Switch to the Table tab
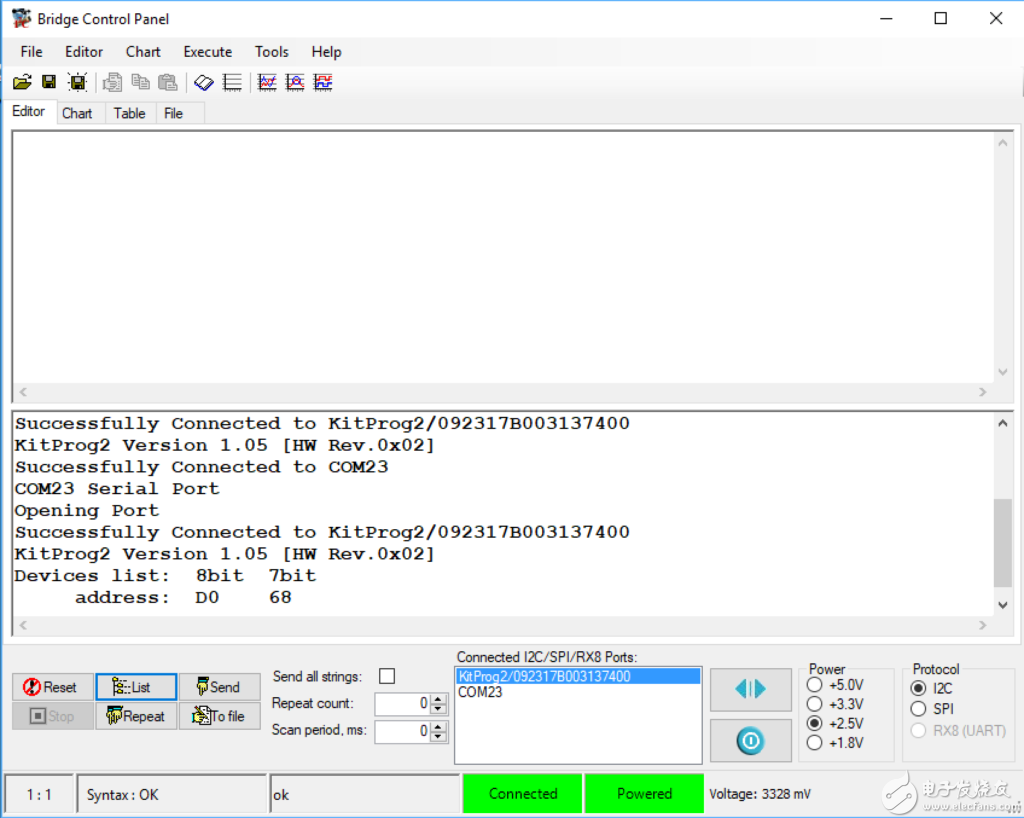Viewport: 1024px width, 818px height. pos(129,114)
